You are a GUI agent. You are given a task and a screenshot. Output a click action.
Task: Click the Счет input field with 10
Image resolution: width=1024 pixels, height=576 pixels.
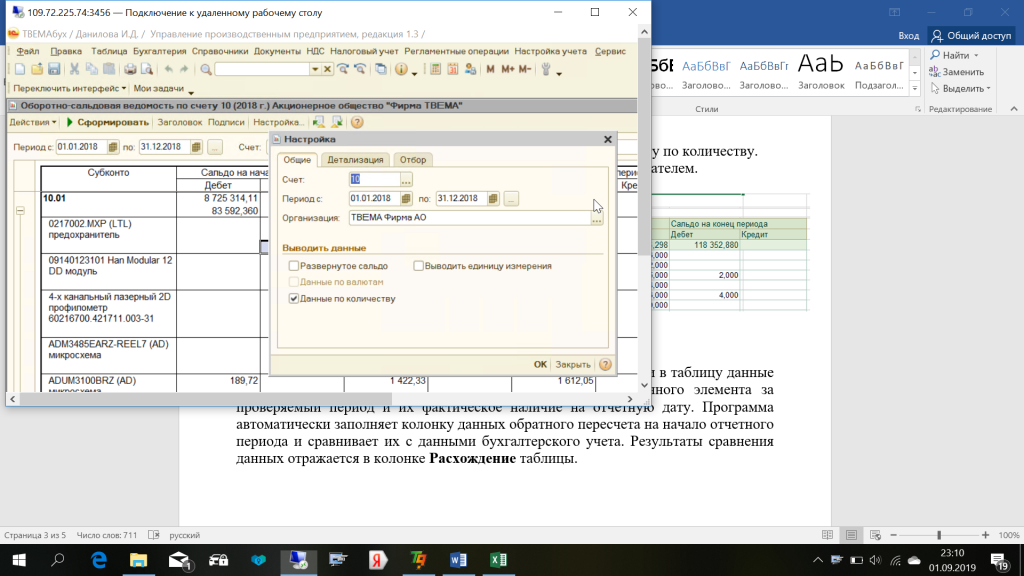click(374, 180)
